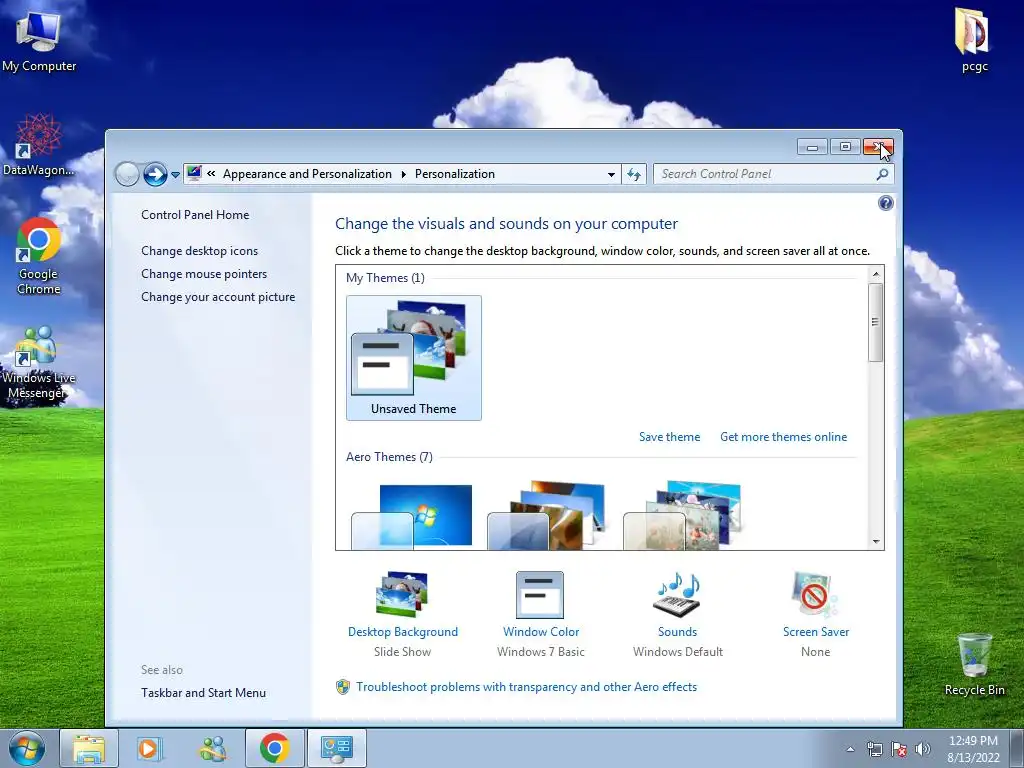
Task: Open Control Panel Home link
Action: click(195, 215)
